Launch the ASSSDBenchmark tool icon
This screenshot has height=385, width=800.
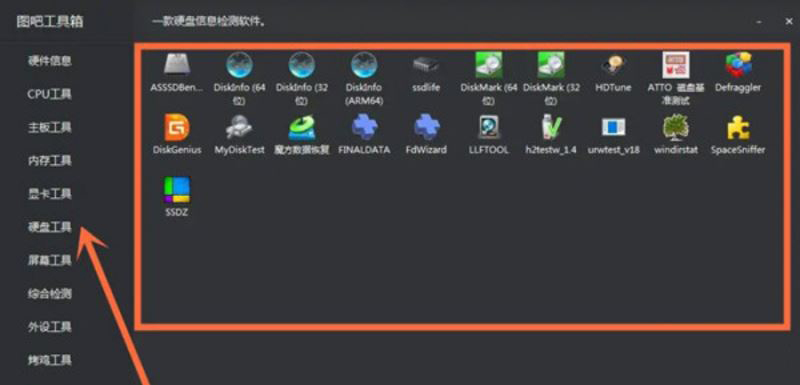coord(177,65)
